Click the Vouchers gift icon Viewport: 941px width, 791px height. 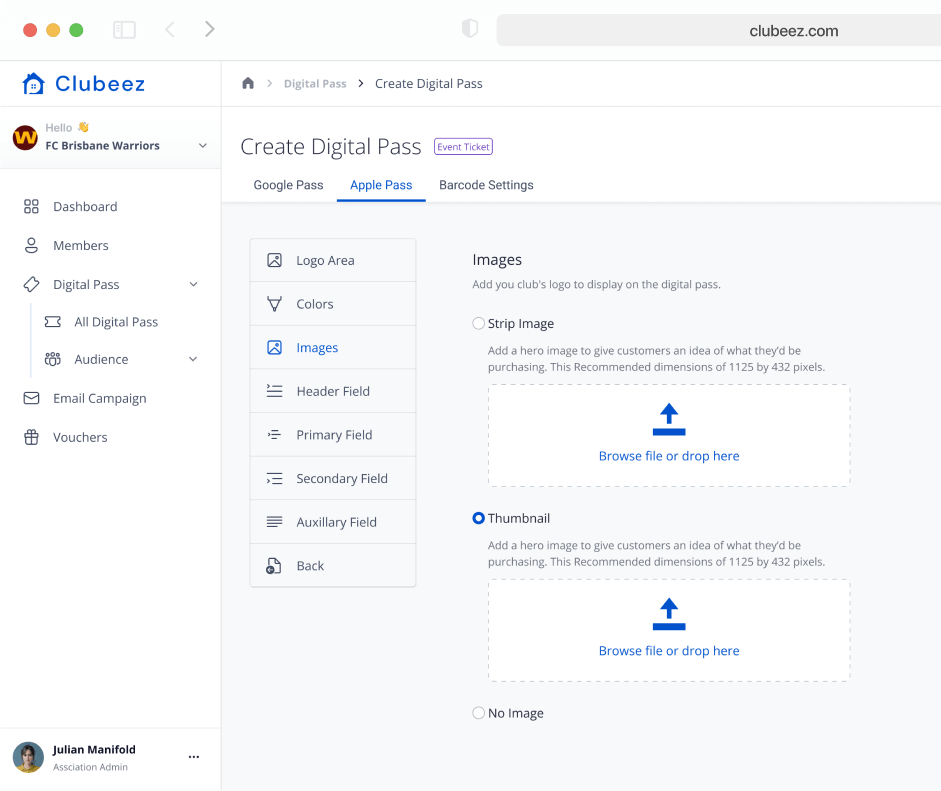pos(31,438)
